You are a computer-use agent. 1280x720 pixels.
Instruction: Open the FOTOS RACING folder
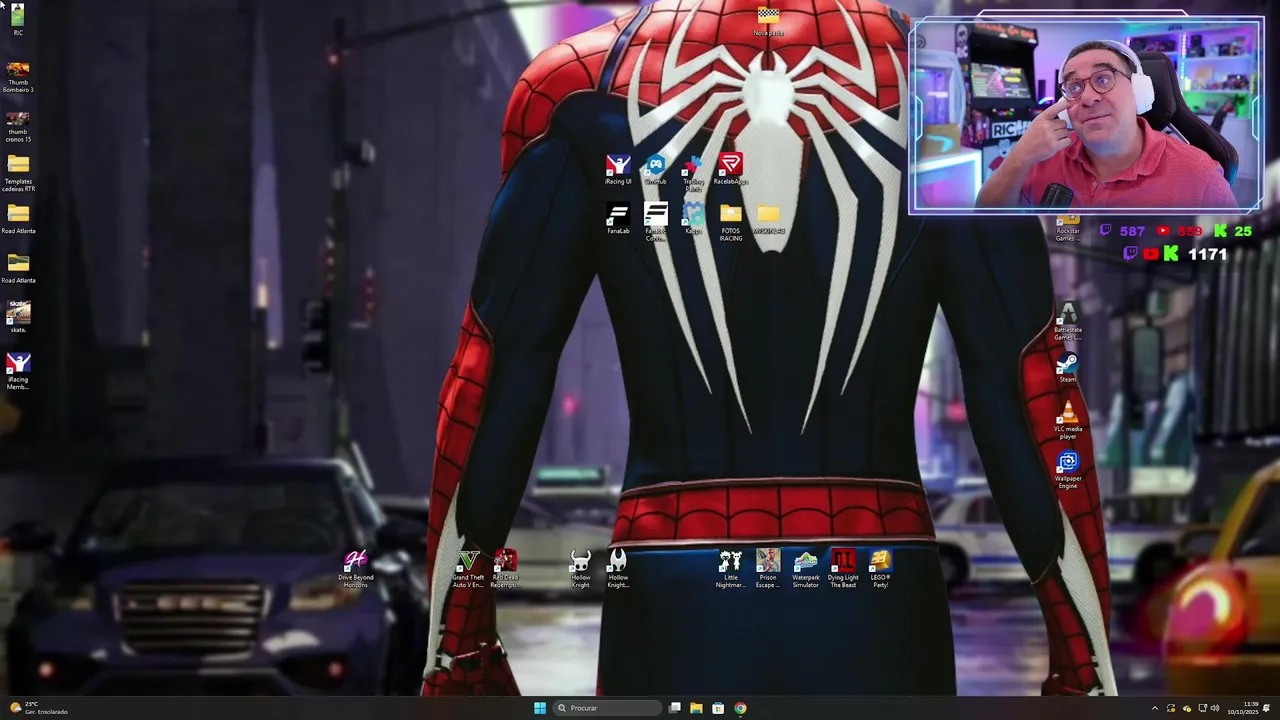click(x=731, y=223)
